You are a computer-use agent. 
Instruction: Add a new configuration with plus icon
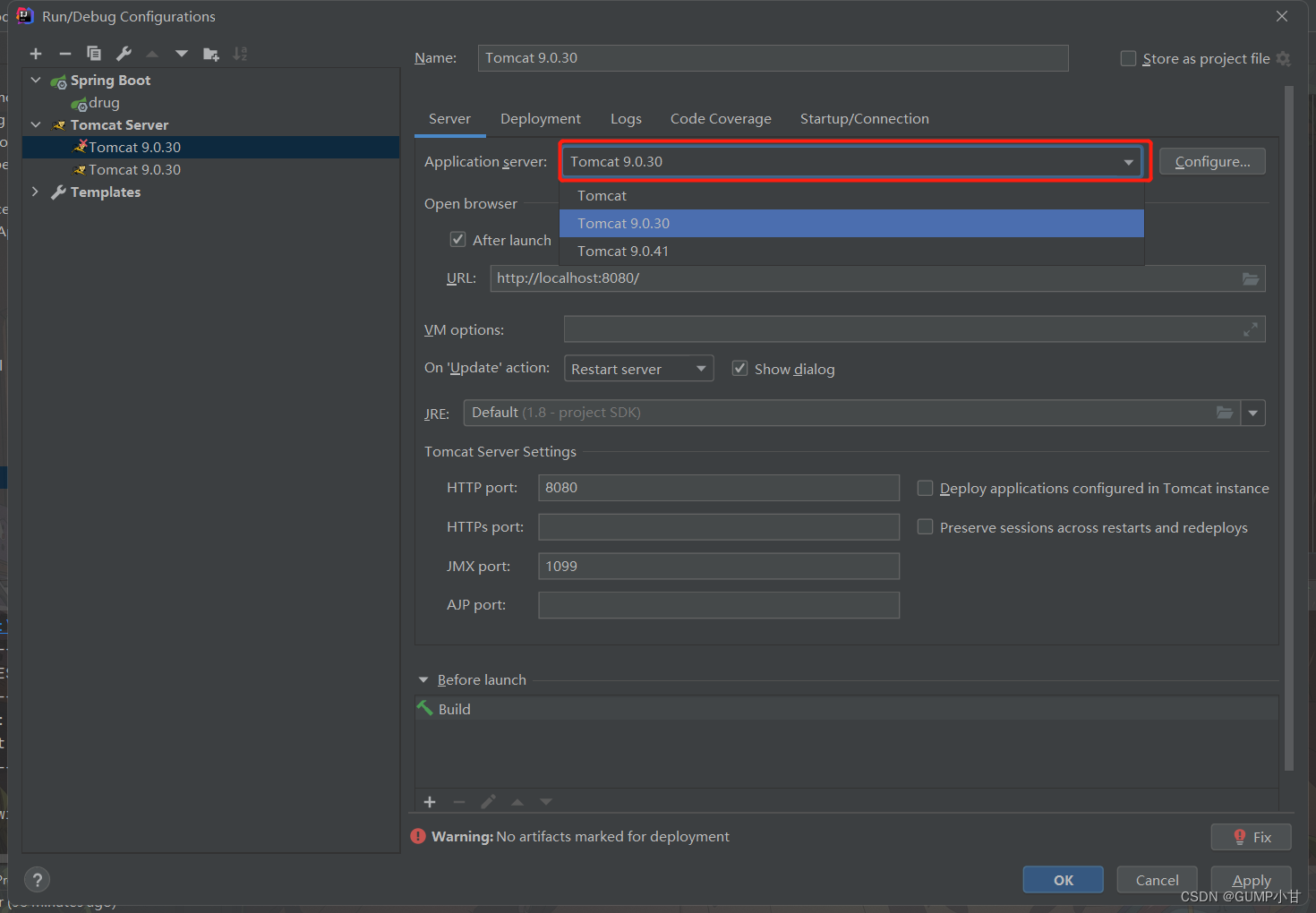[36, 54]
